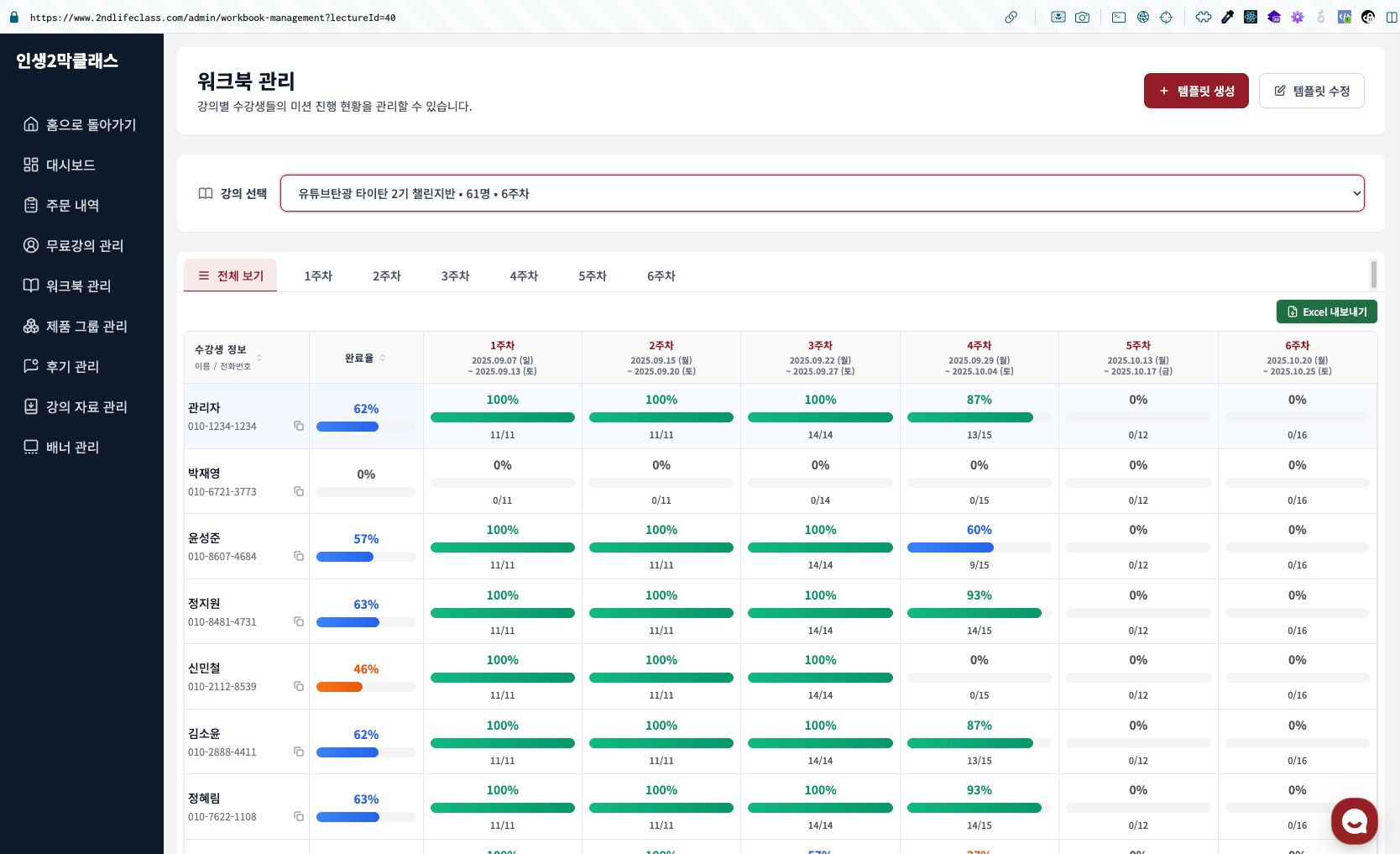Screen dimensions: 1400x854
Task: Click the 템플릿 수정 button
Action: tap(1311, 91)
